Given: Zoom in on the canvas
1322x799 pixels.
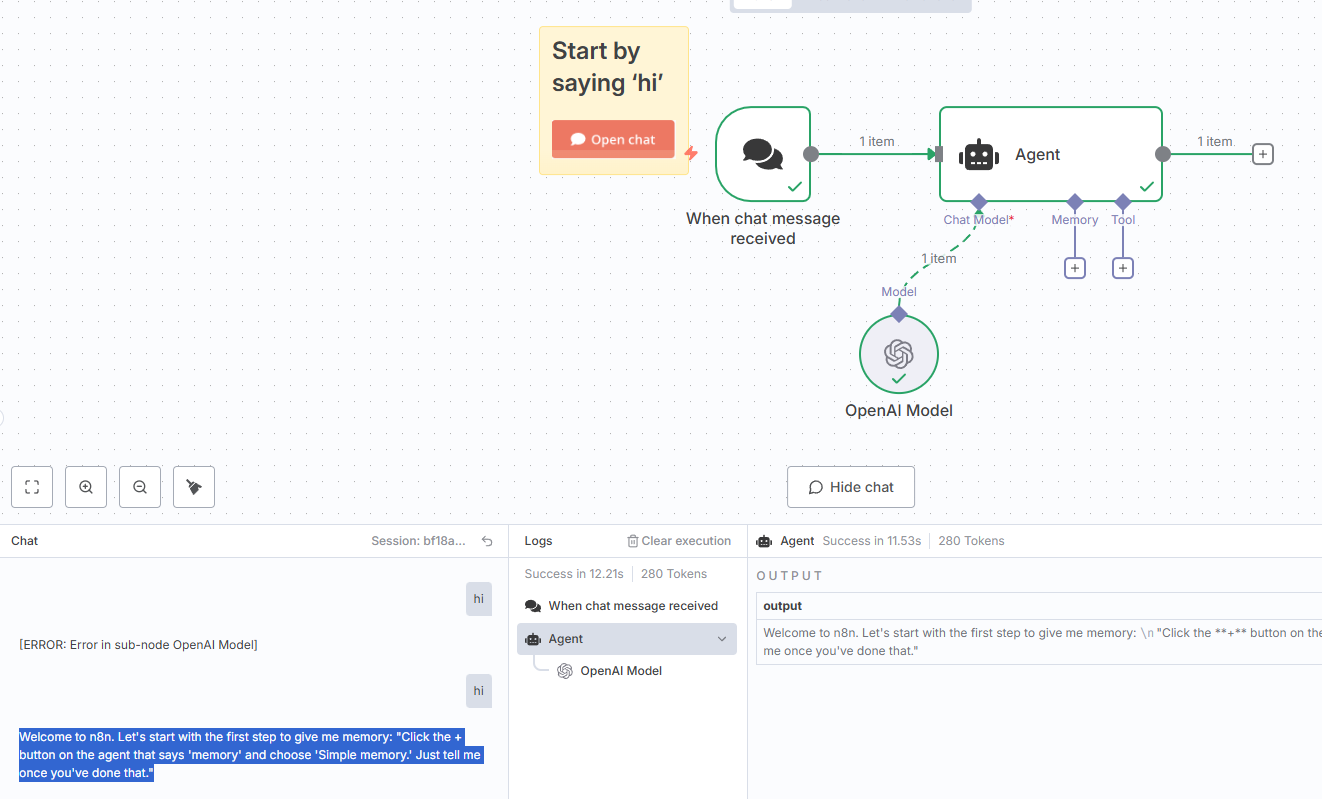Looking at the screenshot, I should (x=86, y=487).
